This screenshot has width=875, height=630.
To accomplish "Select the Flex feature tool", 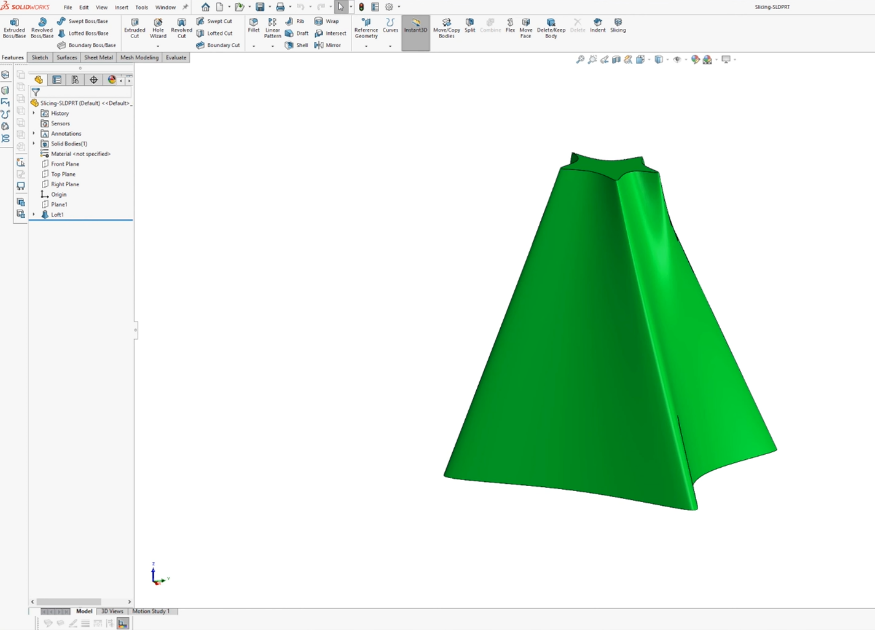I will (510, 26).
